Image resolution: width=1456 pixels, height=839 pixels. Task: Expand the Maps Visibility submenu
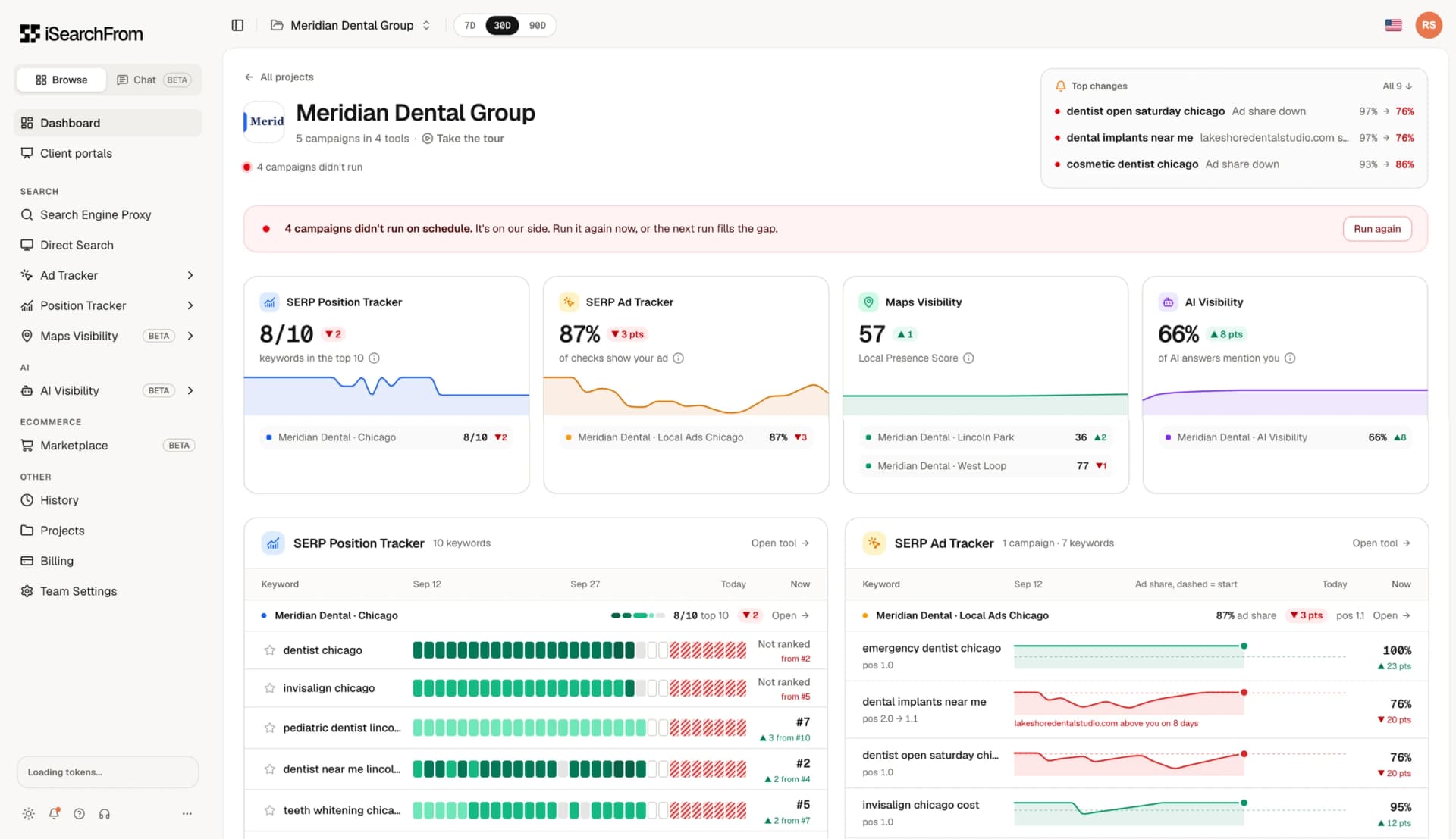tap(190, 336)
